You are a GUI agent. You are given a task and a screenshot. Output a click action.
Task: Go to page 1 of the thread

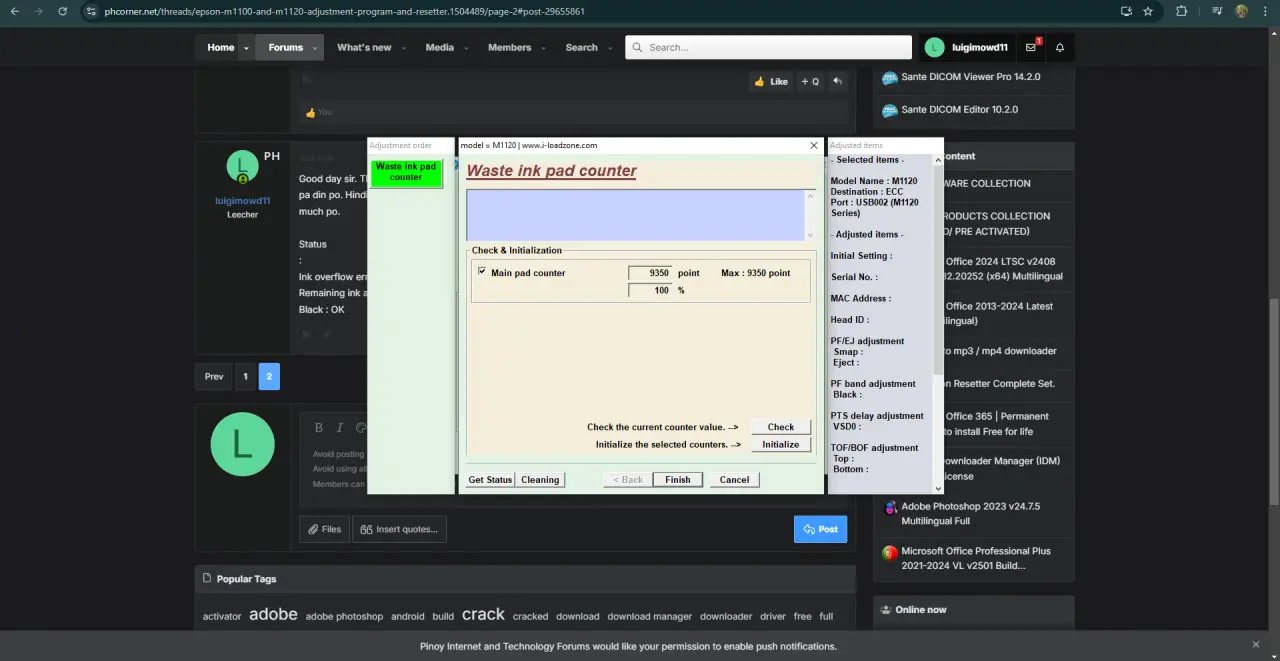tap(245, 376)
